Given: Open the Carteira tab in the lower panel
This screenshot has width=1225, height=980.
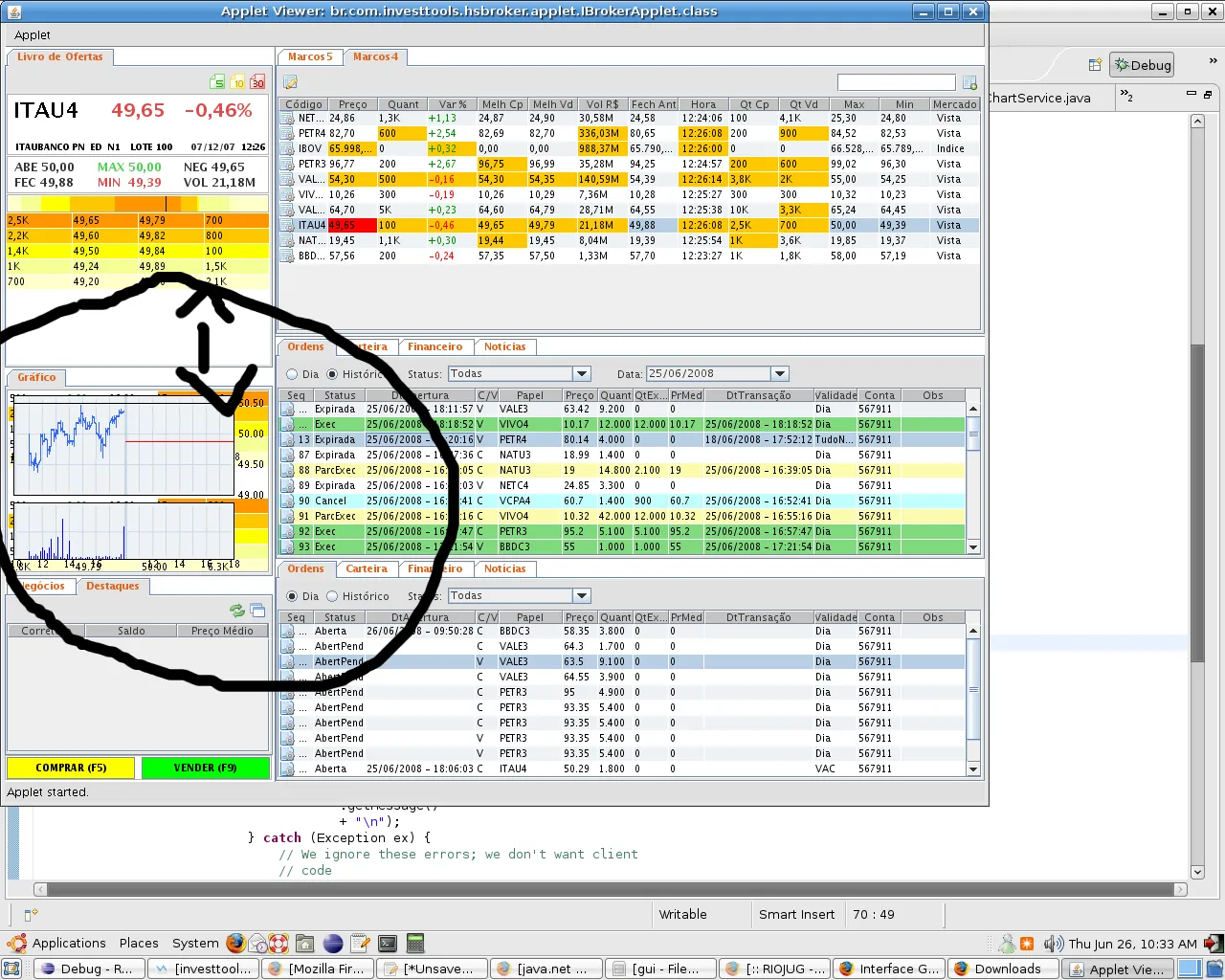Looking at the screenshot, I should [x=367, y=569].
